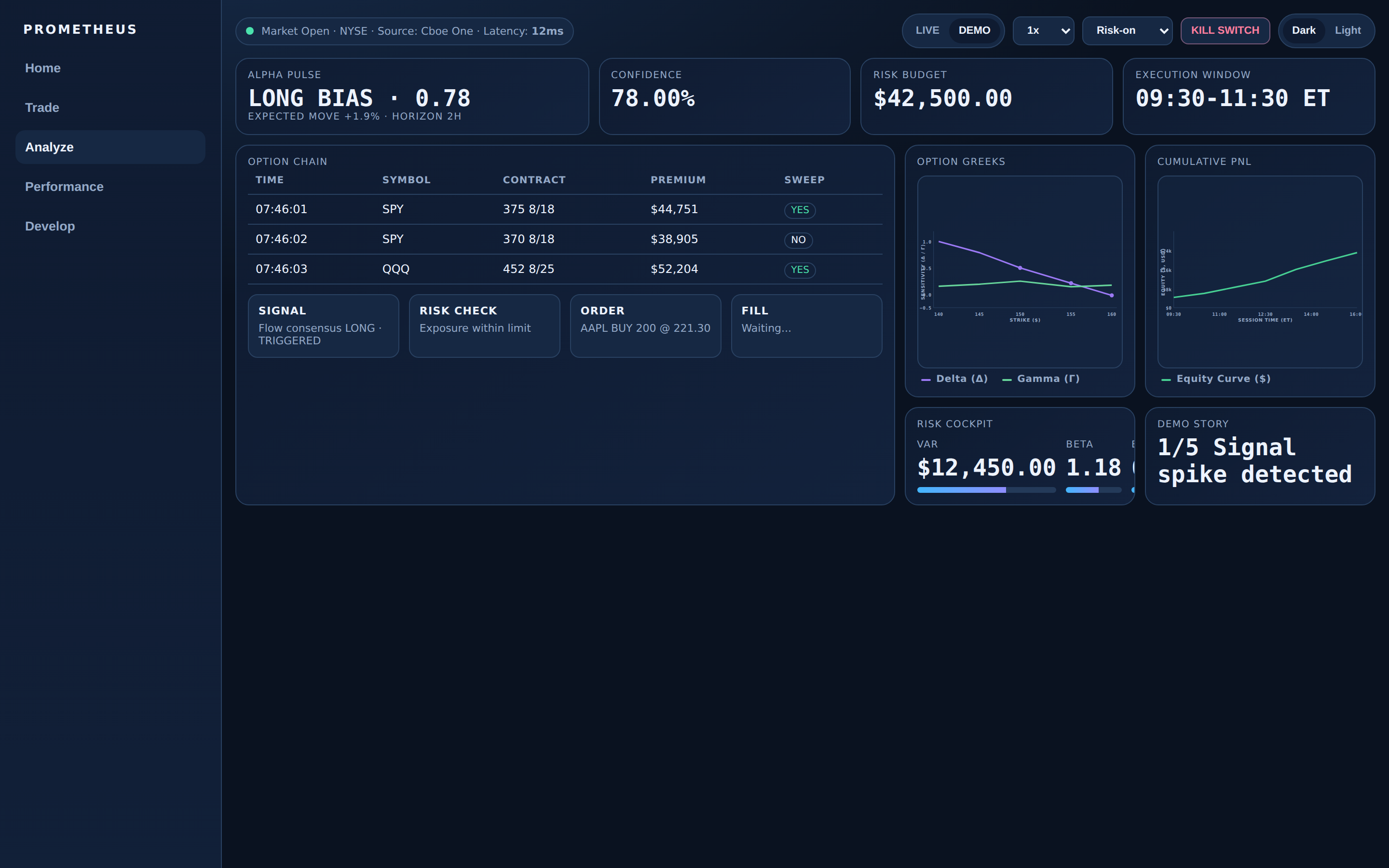Toggle the Delta (Δ) legend series
Image resolution: width=1389 pixels, height=868 pixels.
click(x=954, y=379)
